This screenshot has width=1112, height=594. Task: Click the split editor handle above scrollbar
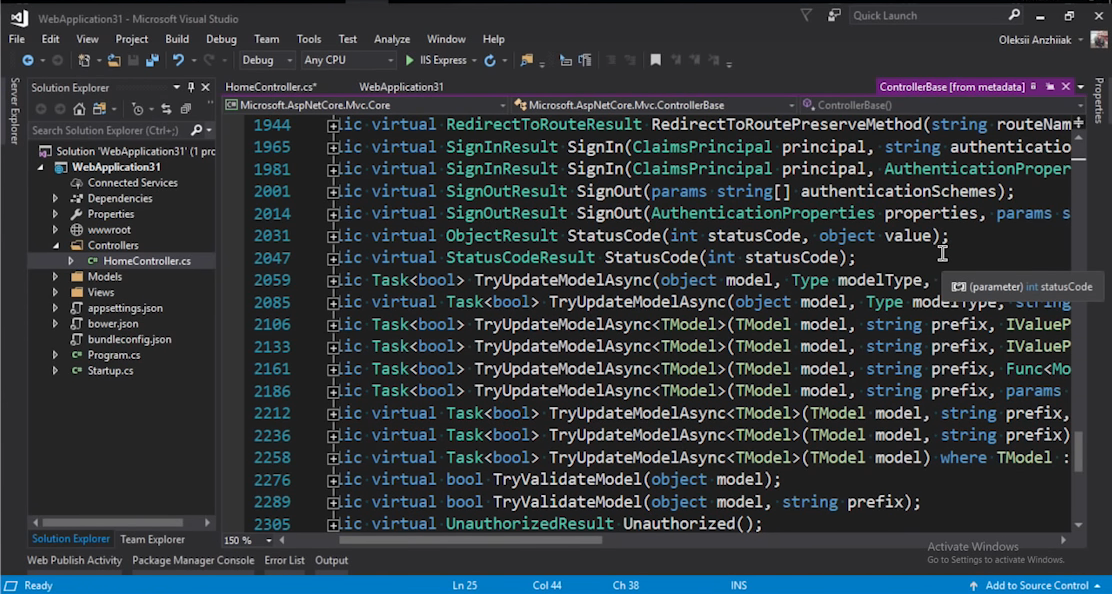point(1079,123)
